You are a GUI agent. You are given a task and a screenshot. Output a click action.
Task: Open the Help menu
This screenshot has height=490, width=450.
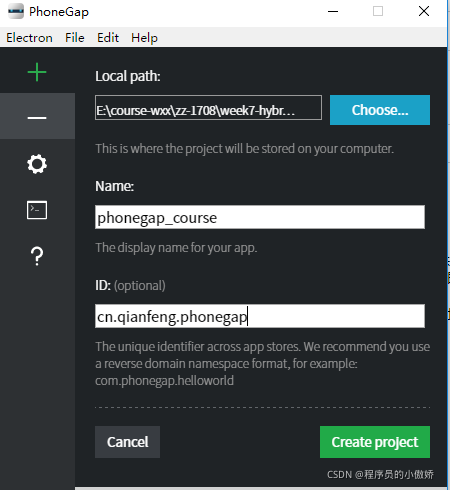click(144, 38)
